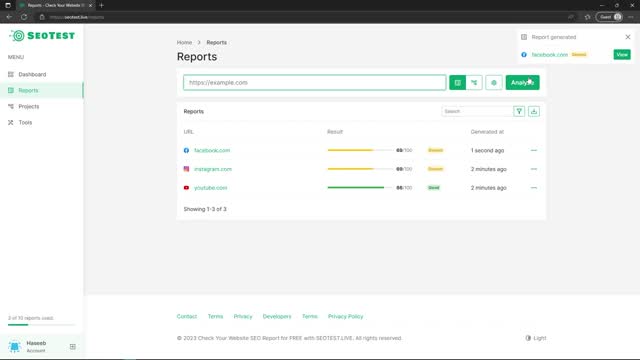Screen dimensions: 640x360
Task: Open the Privacy footer link
Action: pyautogui.click(x=243, y=316)
